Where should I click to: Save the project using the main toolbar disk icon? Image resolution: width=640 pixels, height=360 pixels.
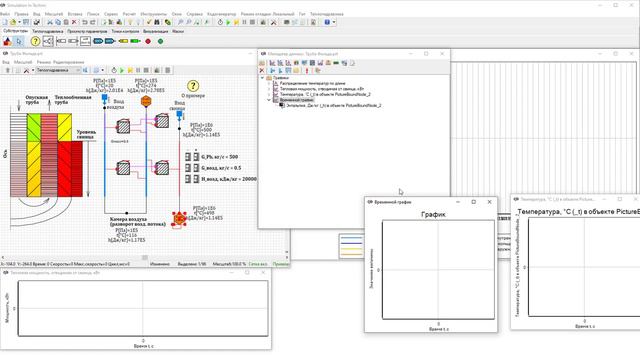pyautogui.click(x=26, y=22)
